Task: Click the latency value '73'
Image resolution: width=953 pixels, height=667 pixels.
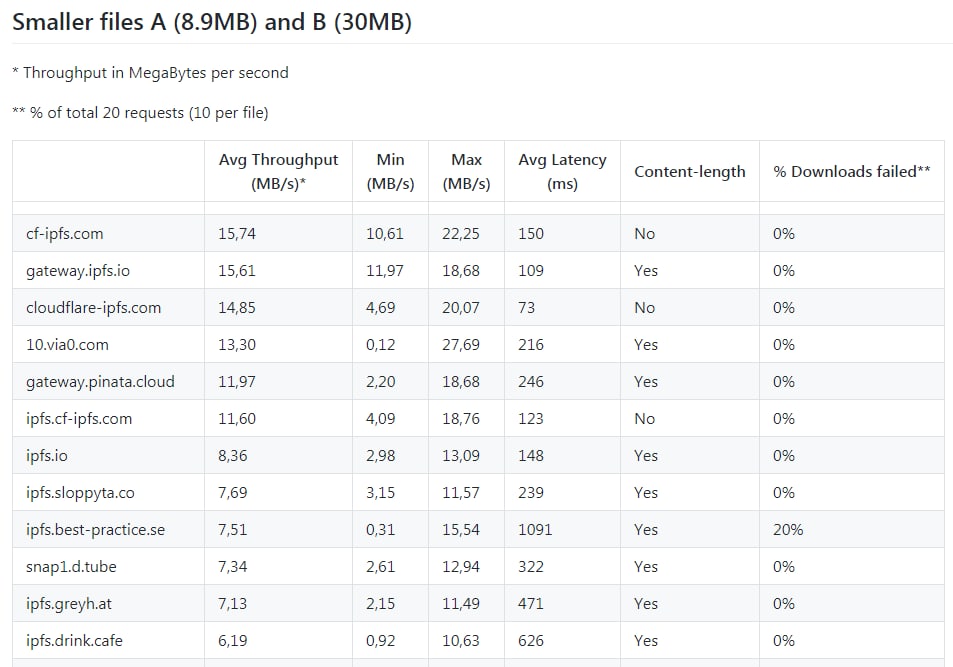Action: 526,308
